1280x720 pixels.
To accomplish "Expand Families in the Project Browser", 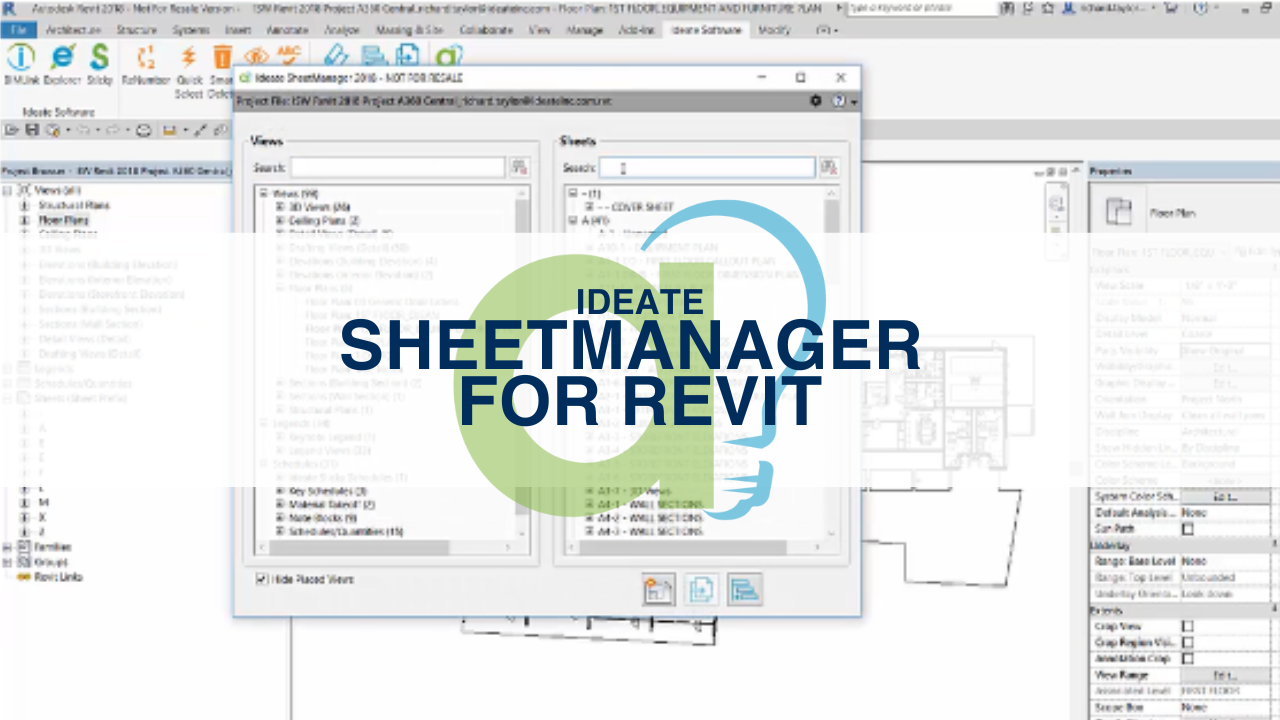I will click(x=7, y=547).
